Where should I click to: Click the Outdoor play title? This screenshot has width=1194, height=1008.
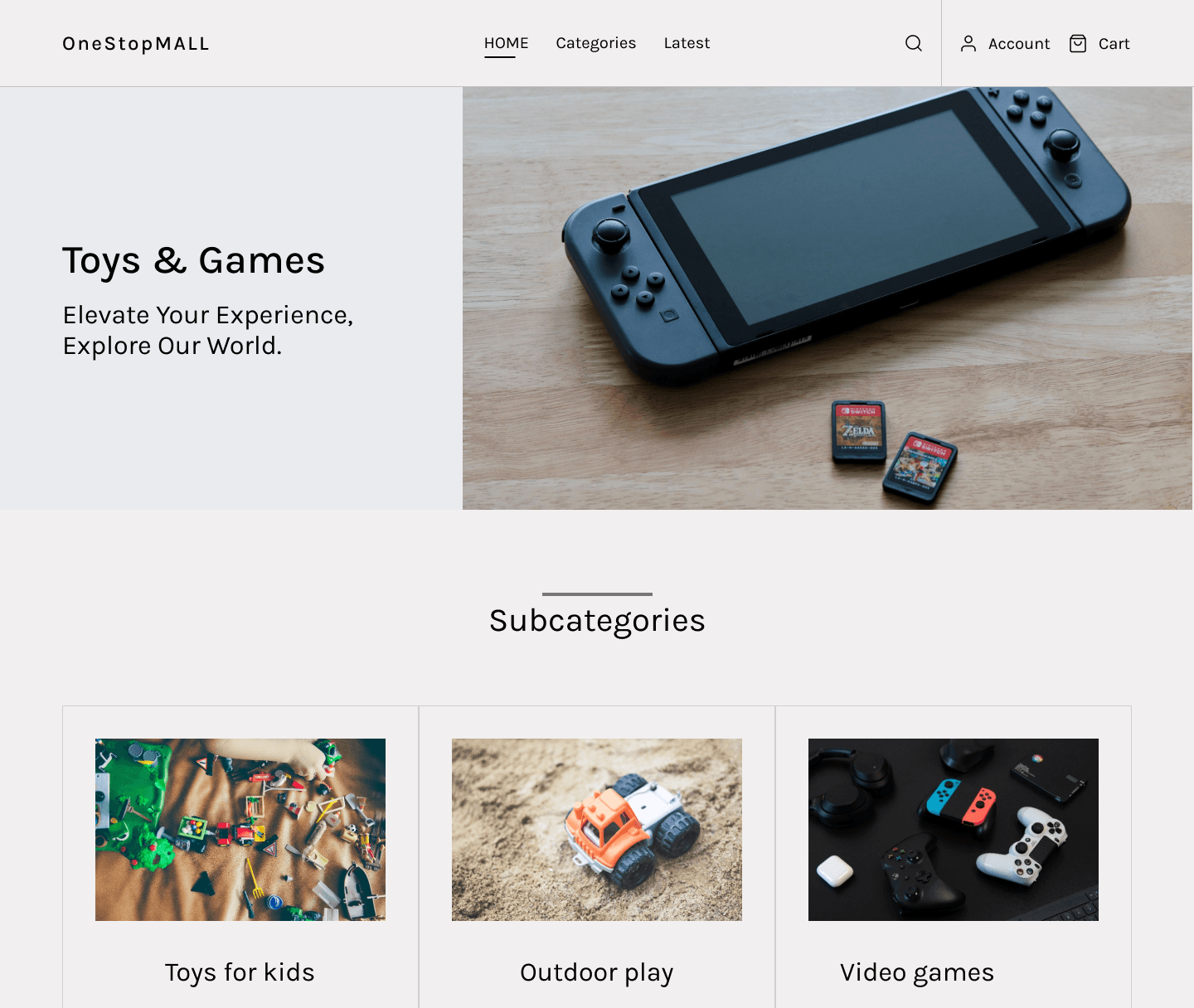(597, 972)
